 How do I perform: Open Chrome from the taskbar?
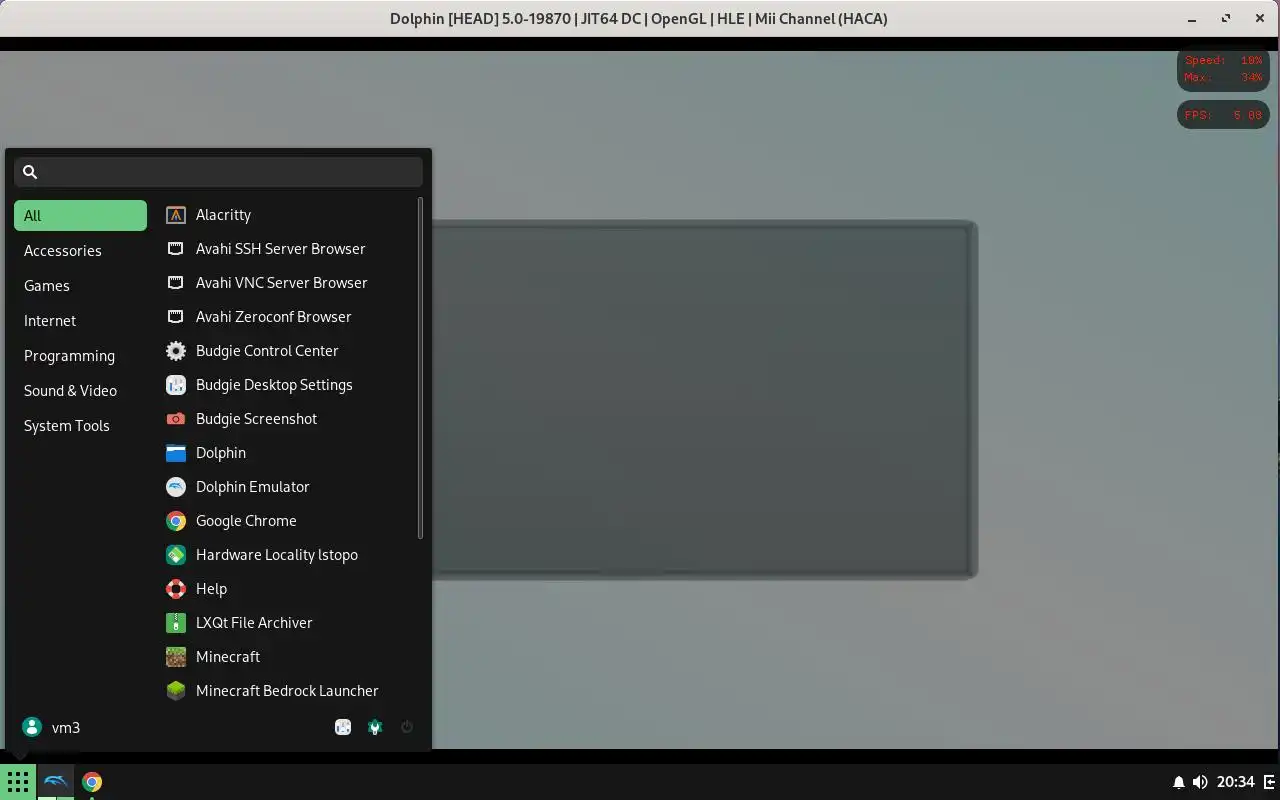(92, 782)
